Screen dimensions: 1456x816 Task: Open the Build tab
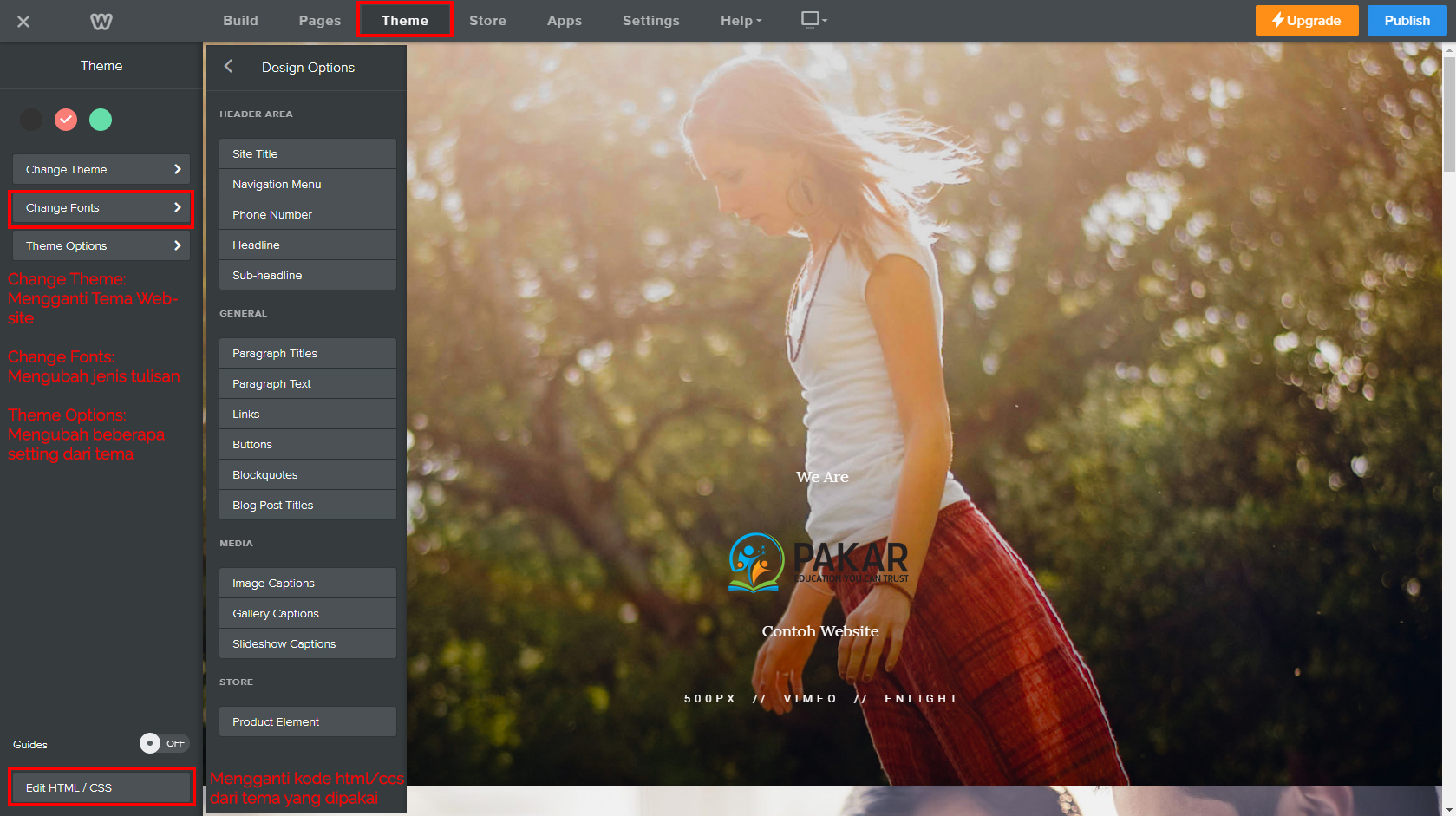(x=240, y=21)
